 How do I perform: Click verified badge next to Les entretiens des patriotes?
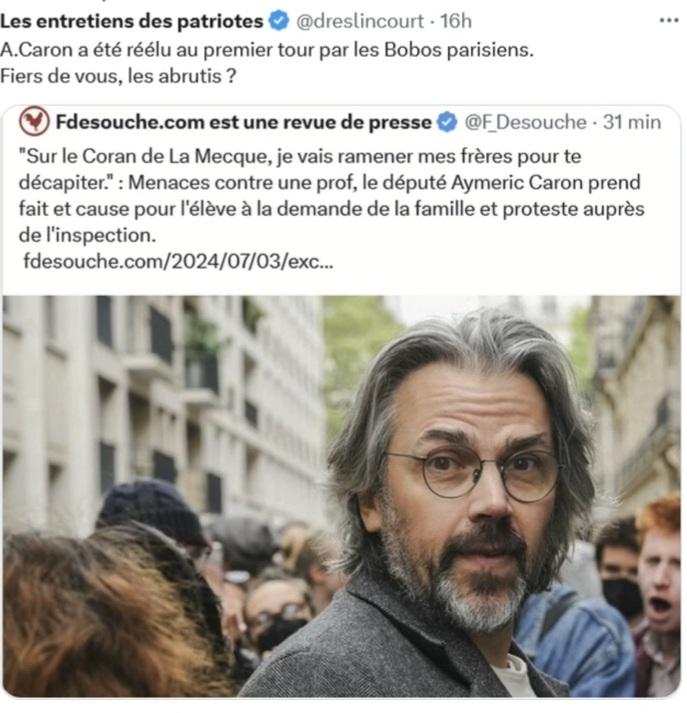(279, 21)
